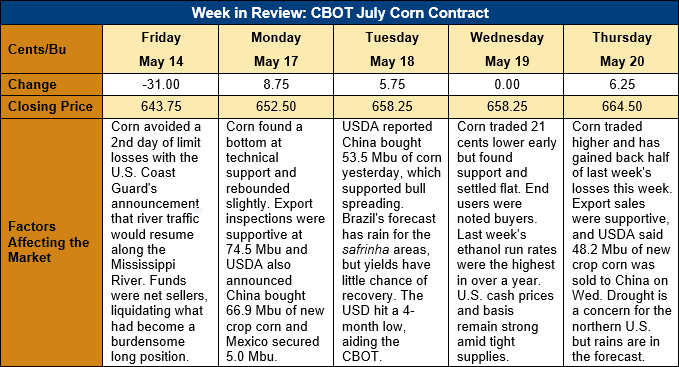Click the 664.50 closing price cell
Image resolution: width=679 pixels, height=367 pixels.
coord(621,106)
